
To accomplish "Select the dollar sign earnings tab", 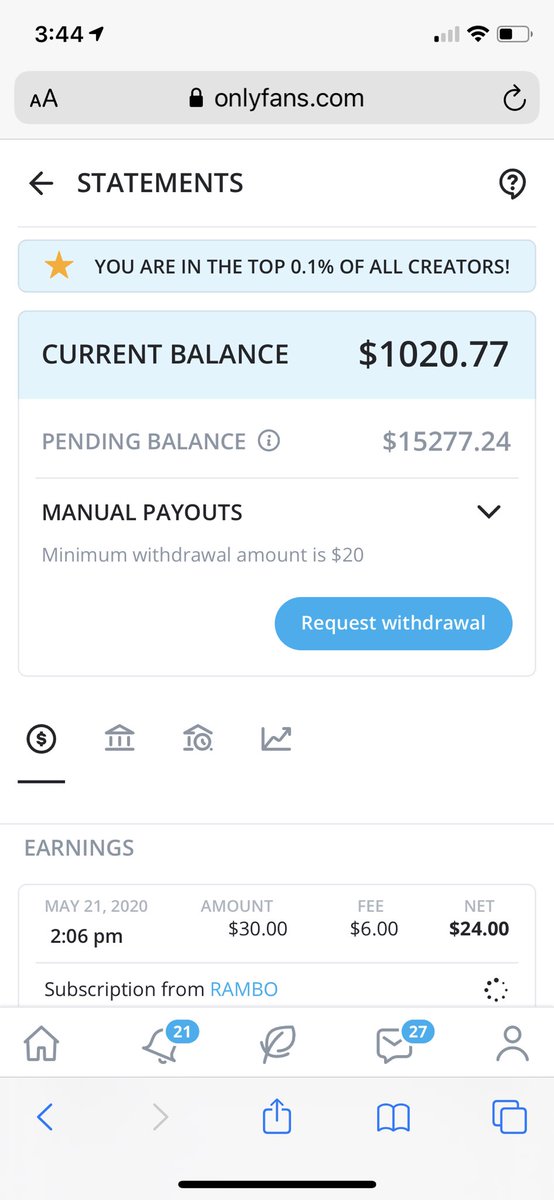I will pos(41,739).
